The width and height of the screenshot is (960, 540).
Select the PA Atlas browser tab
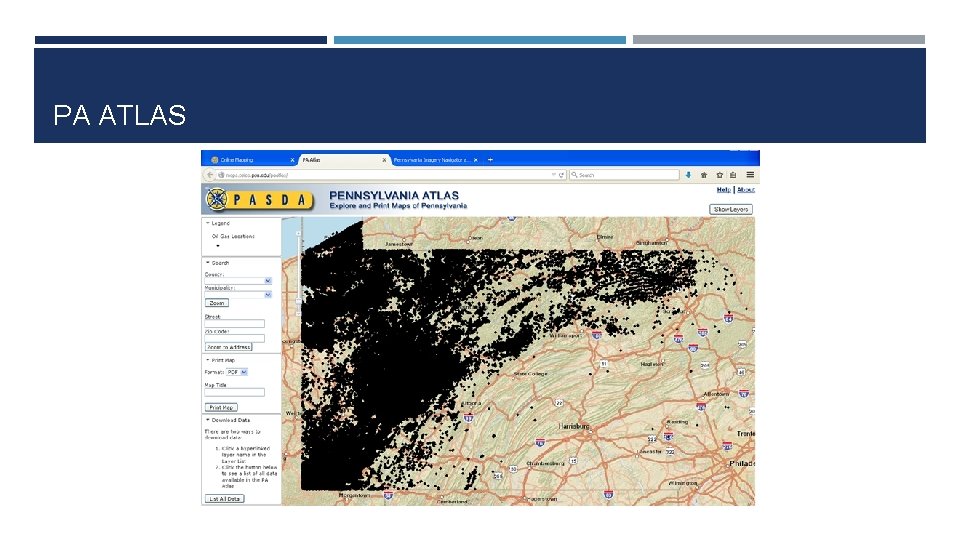(x=343, y=160)
